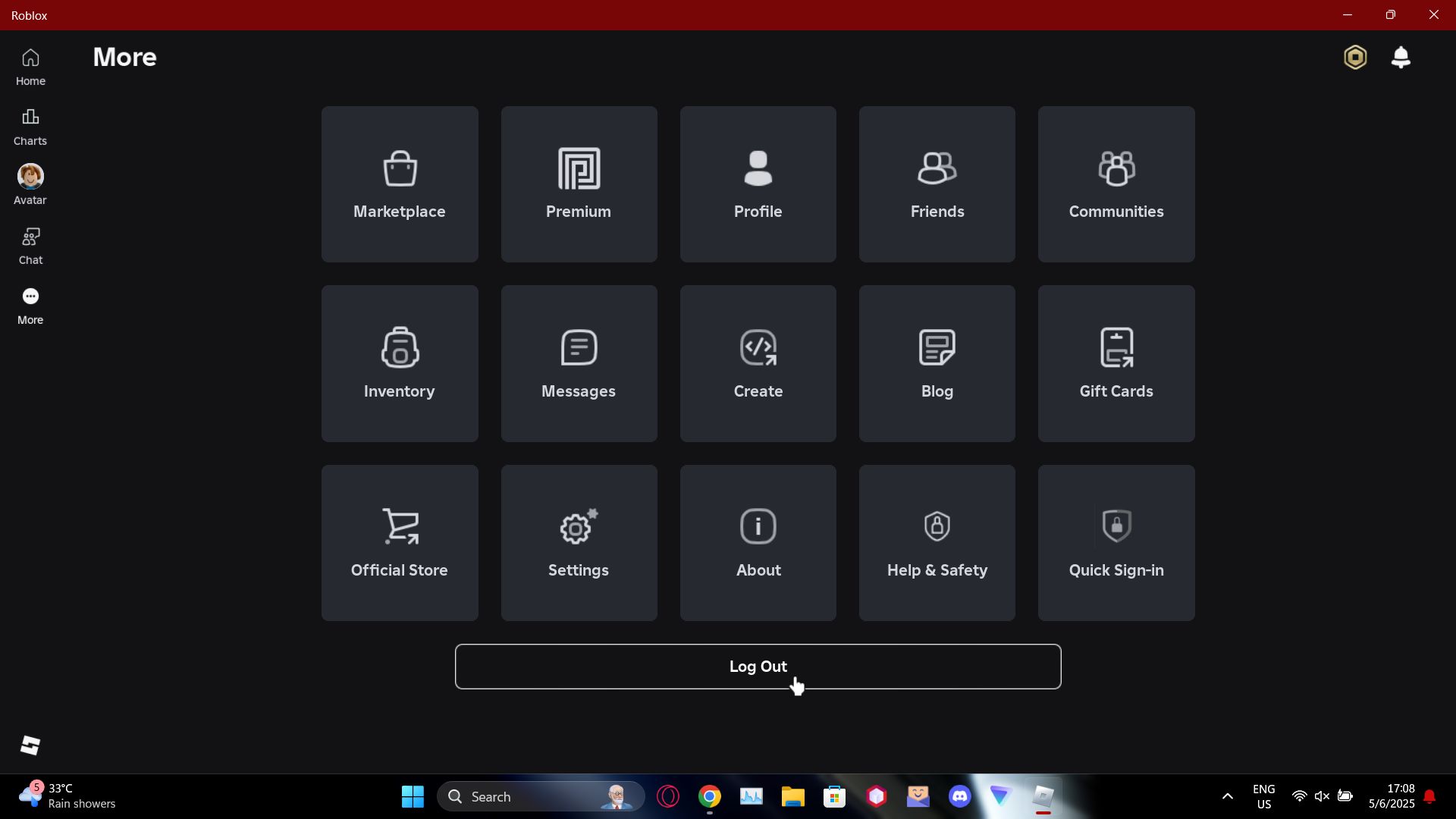Screen dimensions: 1456x819
Task: Go to Charts in the sidebar
Action: click(30, 127)
